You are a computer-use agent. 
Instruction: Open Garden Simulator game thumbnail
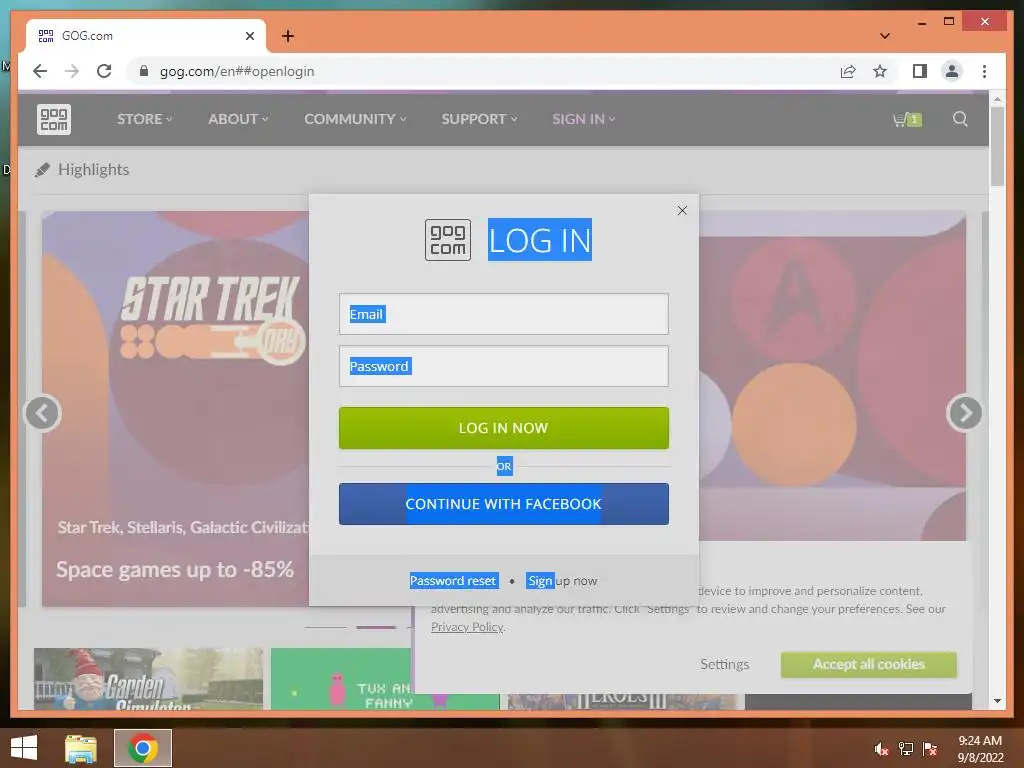pyautogui.click(x=148, y=679)
